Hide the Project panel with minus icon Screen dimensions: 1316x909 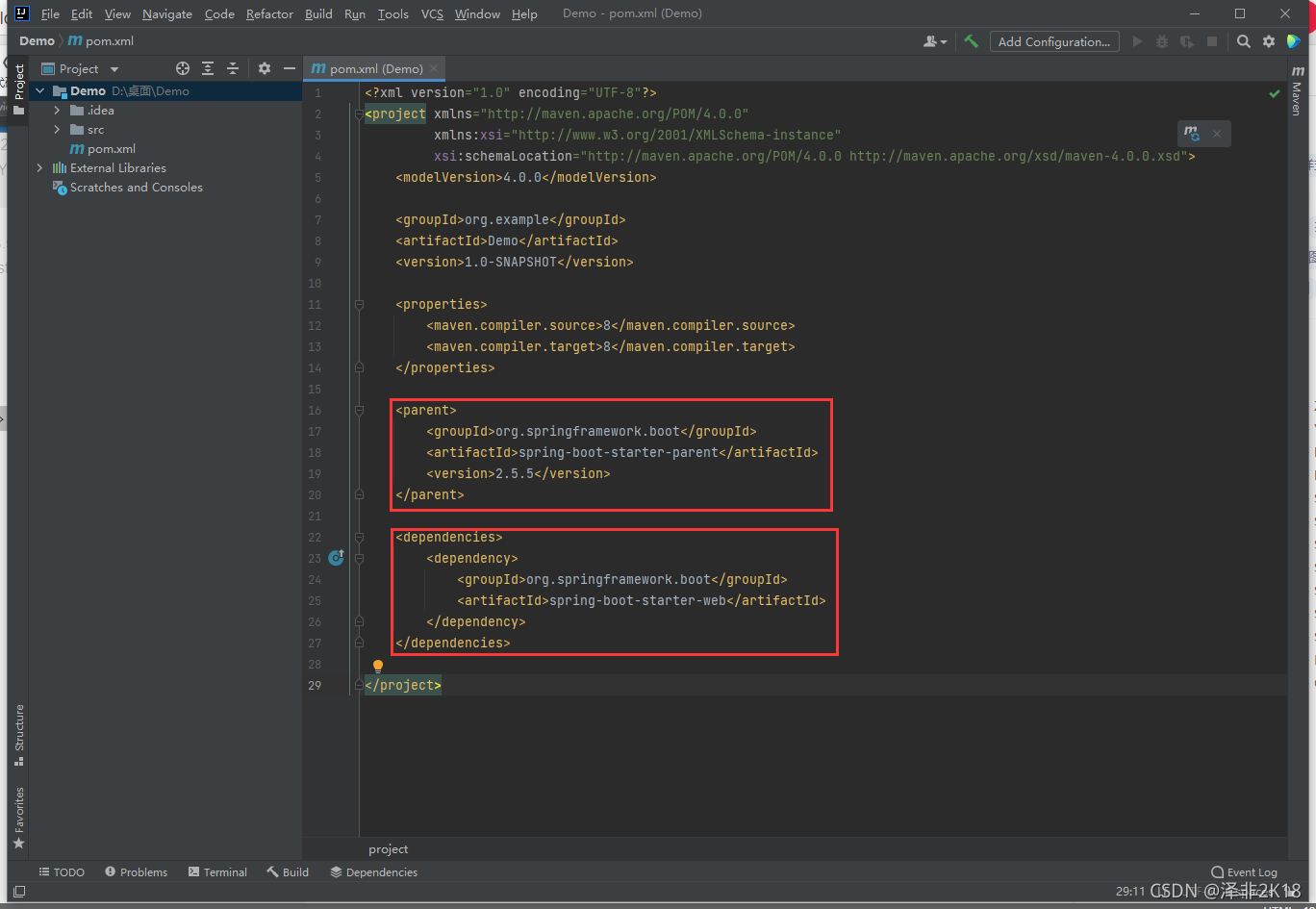[x=289, y=68]
